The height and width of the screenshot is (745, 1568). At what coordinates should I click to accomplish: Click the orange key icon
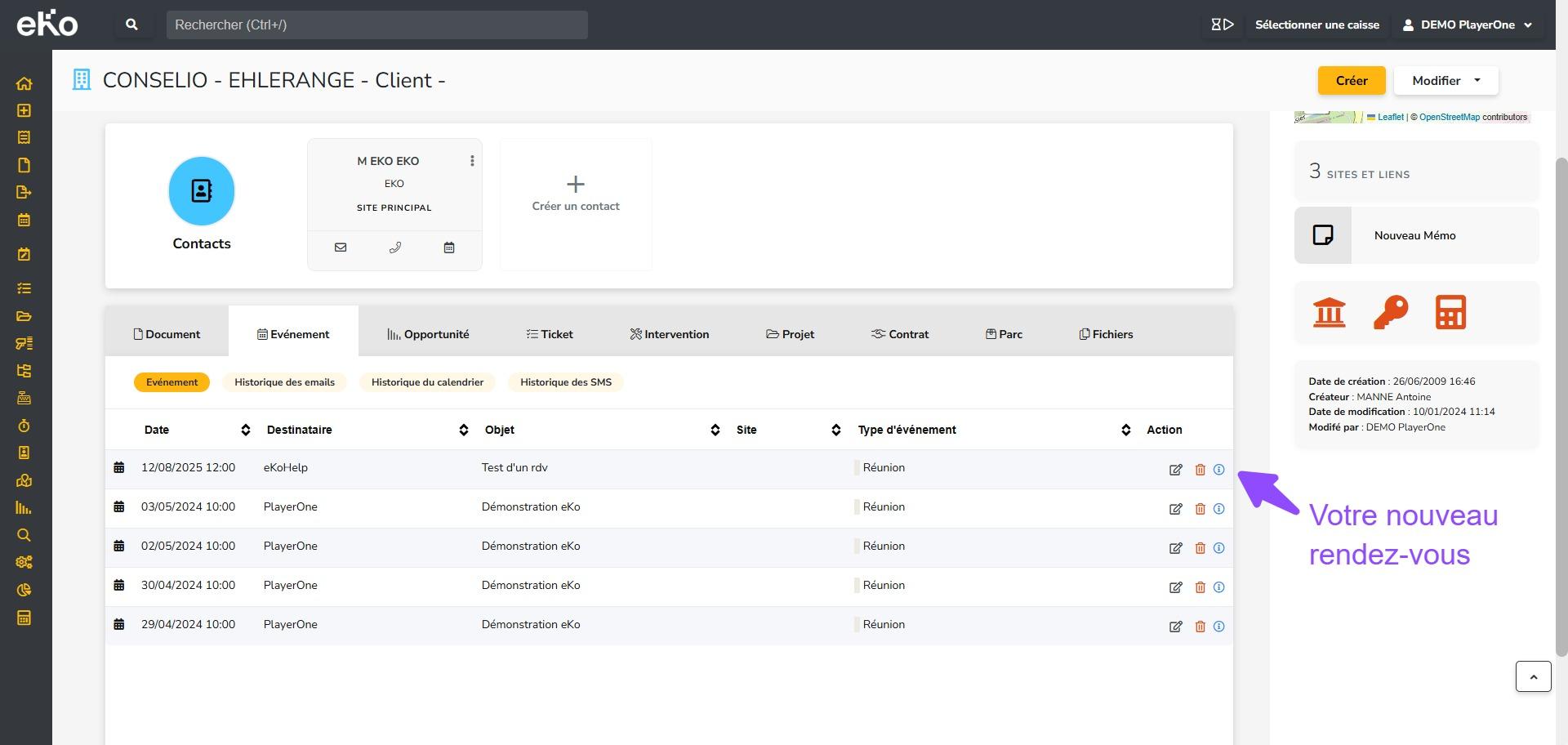pos(1390,313)
